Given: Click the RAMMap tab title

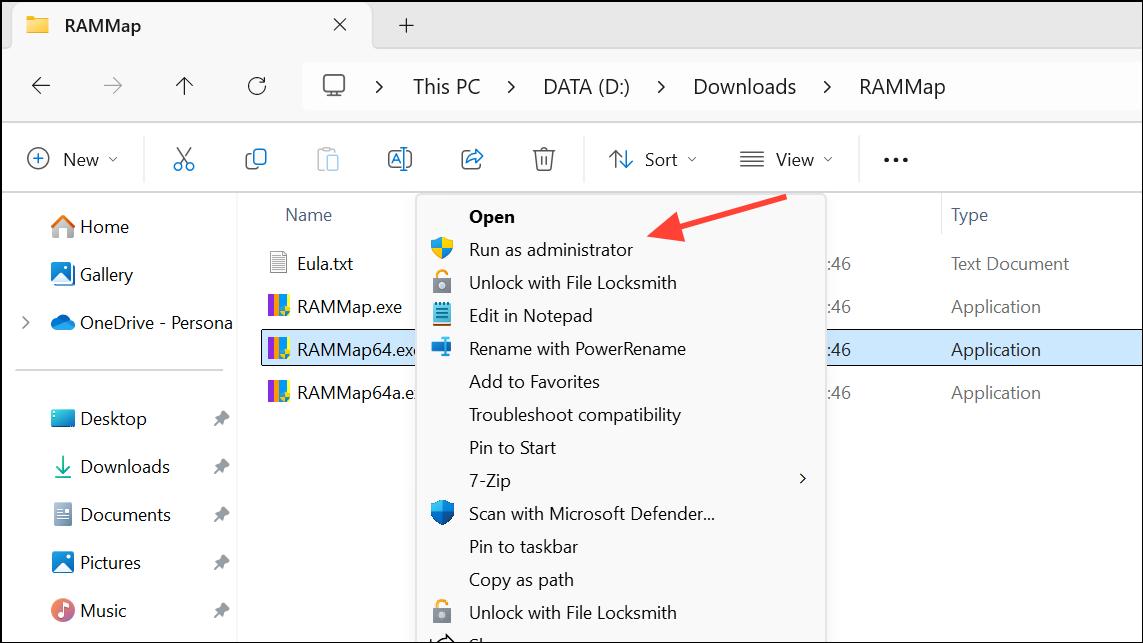Looking at the screenshot, I should [103, 26].
